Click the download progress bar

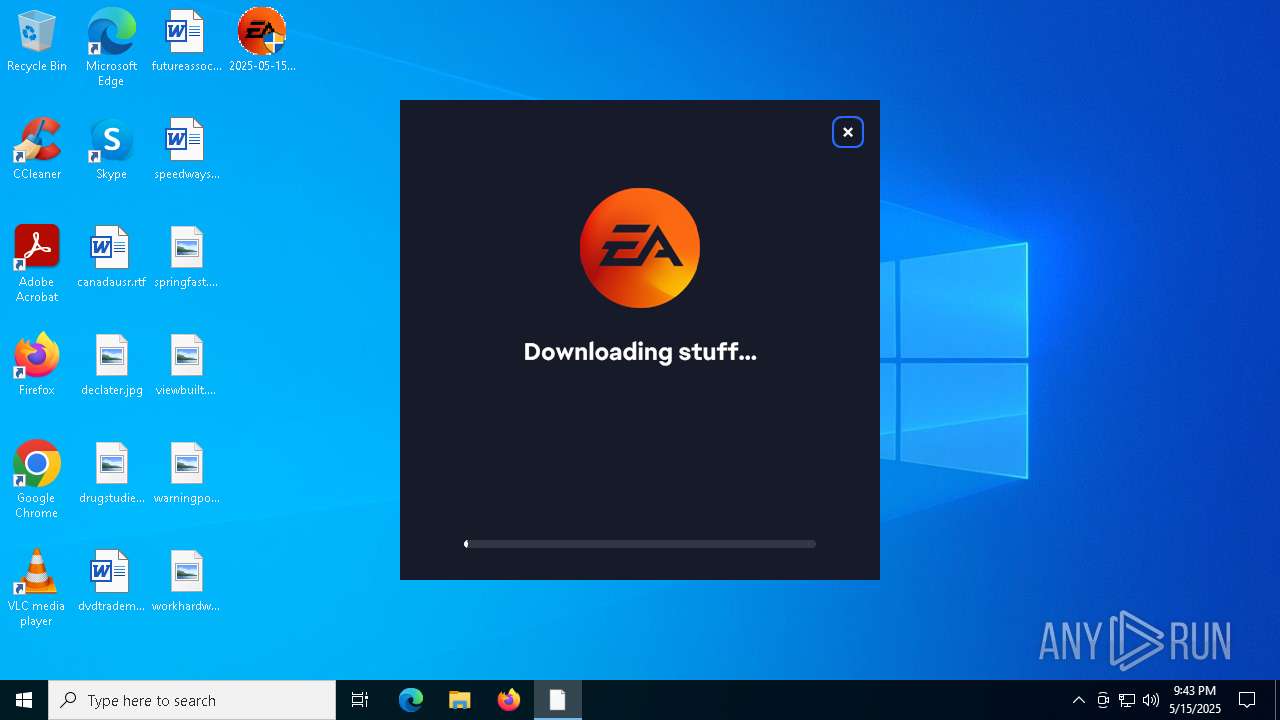tap(640, 544)
